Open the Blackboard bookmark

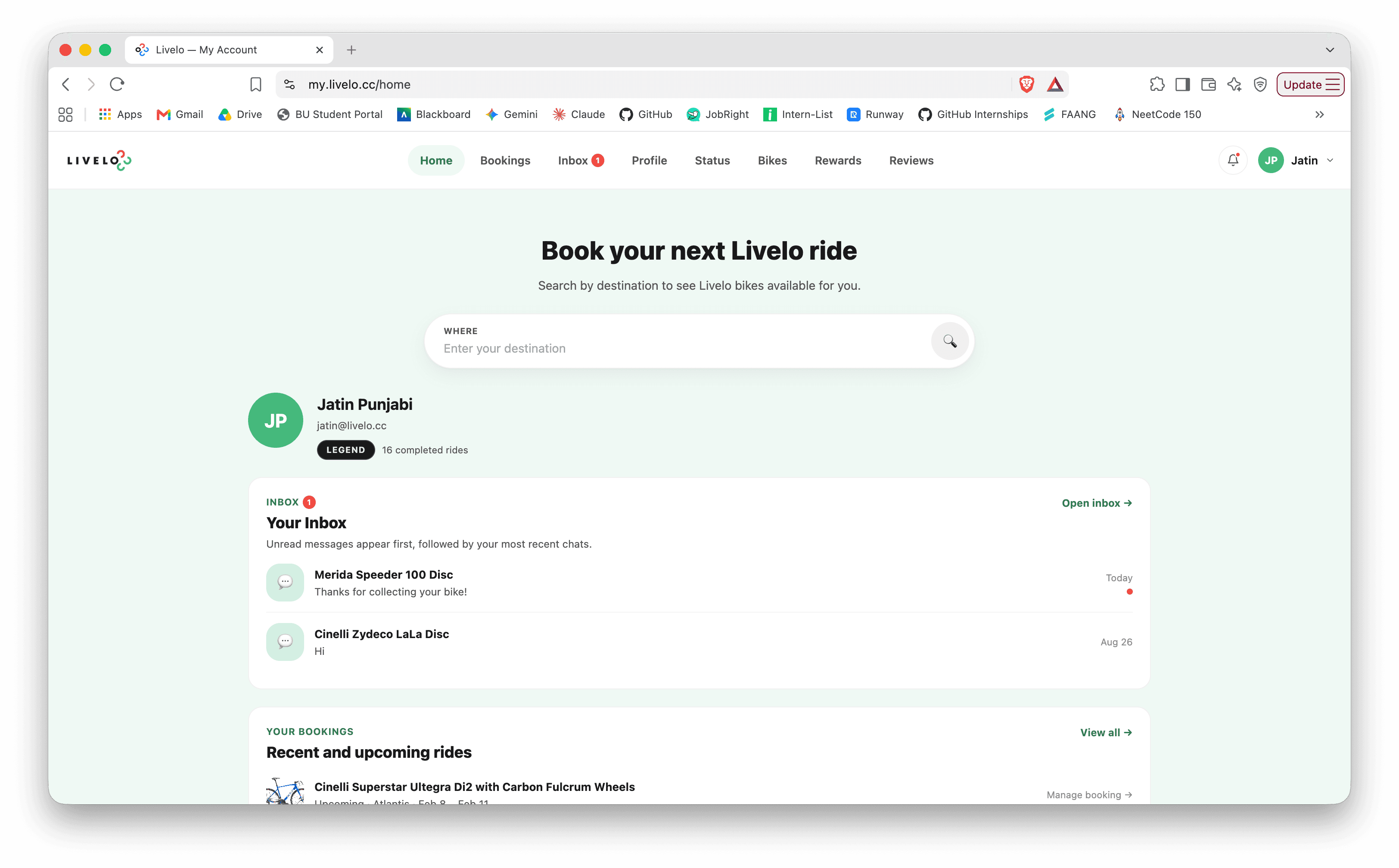pyautogui.click(x=434, y=114)
